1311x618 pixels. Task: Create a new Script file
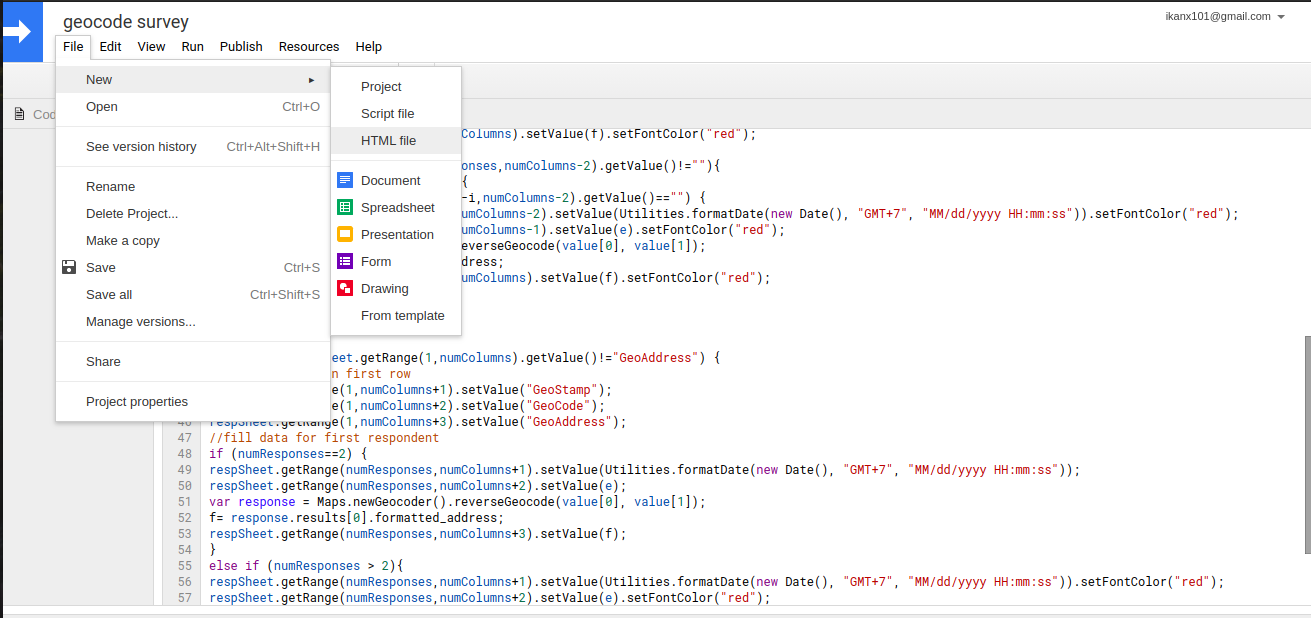tap(396, 113)
